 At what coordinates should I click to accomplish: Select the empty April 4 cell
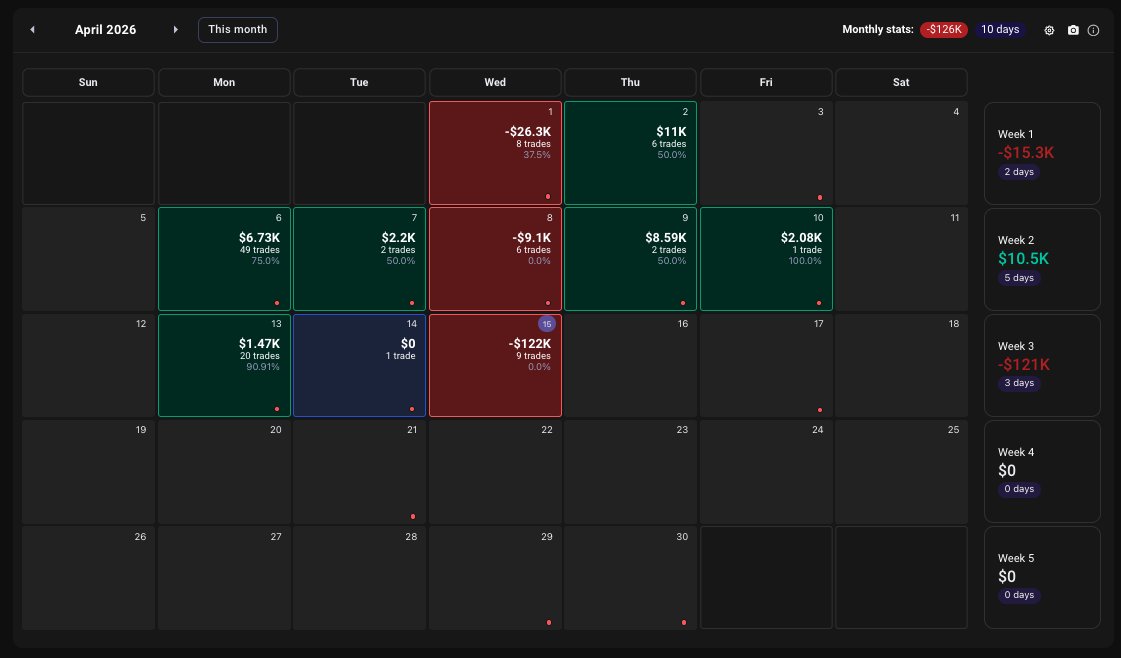[x=901, y=153]
